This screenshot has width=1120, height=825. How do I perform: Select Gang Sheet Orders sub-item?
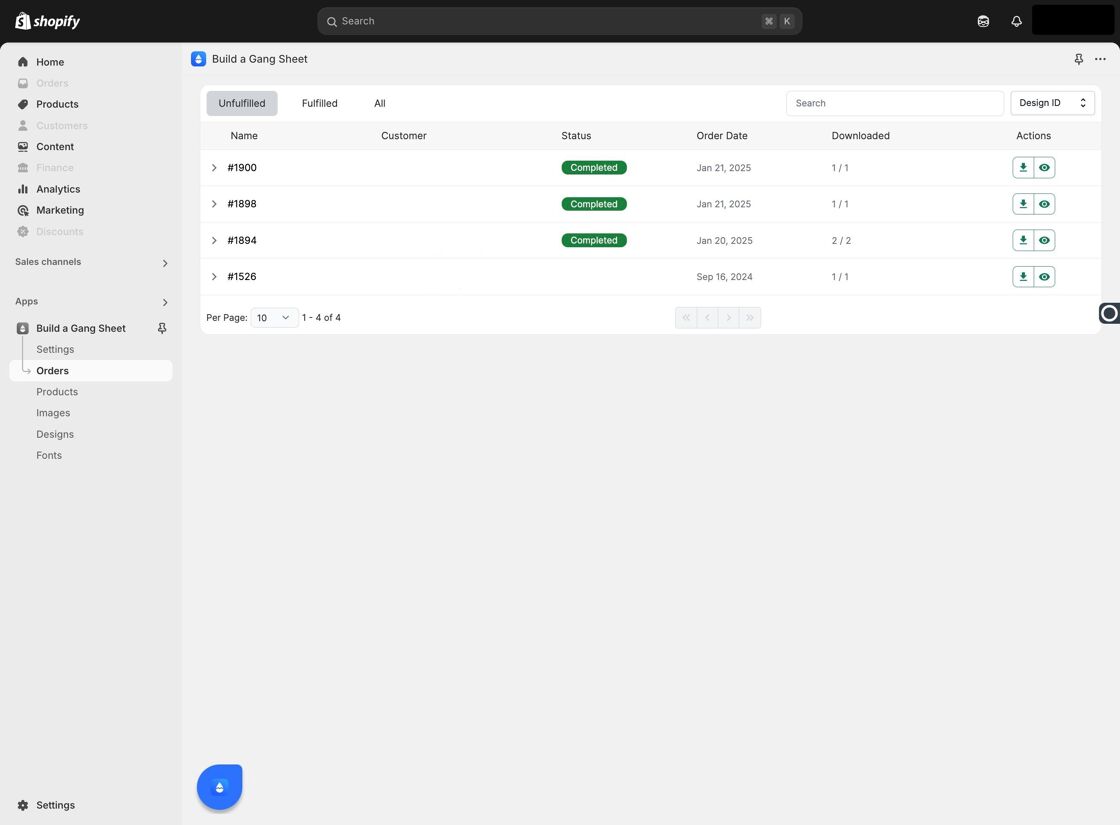(x=91, y=371)
